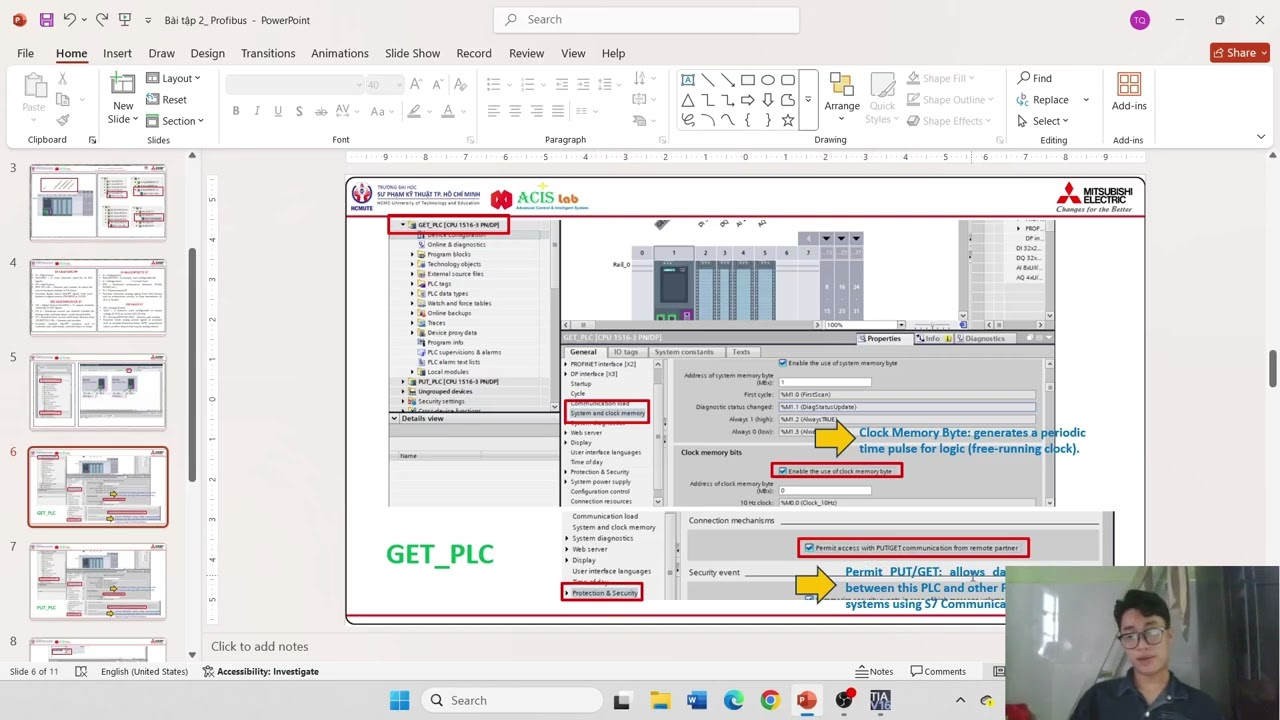
Task: Increase the font size
Action: click(x=417, y=85)
